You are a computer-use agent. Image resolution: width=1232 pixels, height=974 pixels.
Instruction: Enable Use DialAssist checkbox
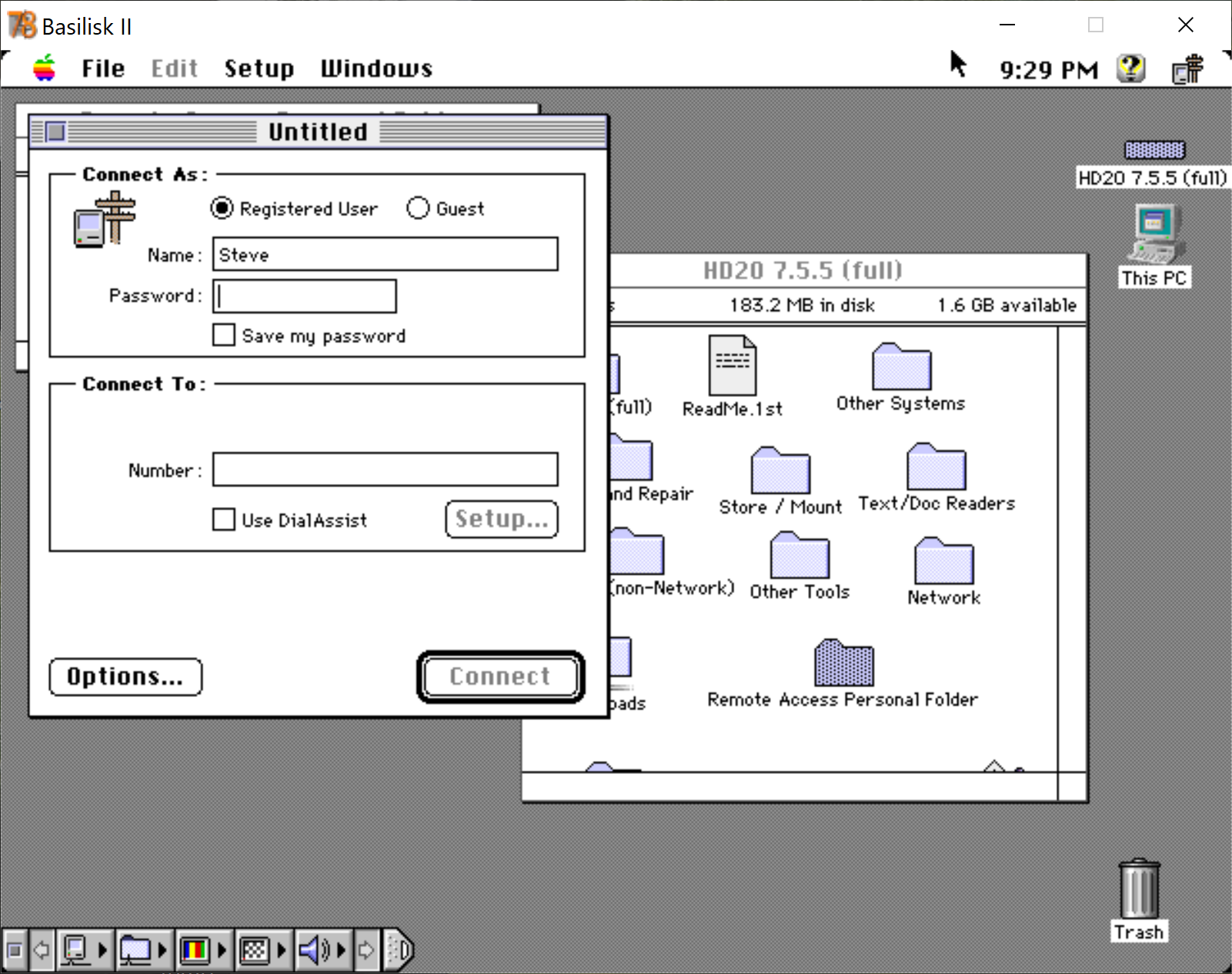224,519
